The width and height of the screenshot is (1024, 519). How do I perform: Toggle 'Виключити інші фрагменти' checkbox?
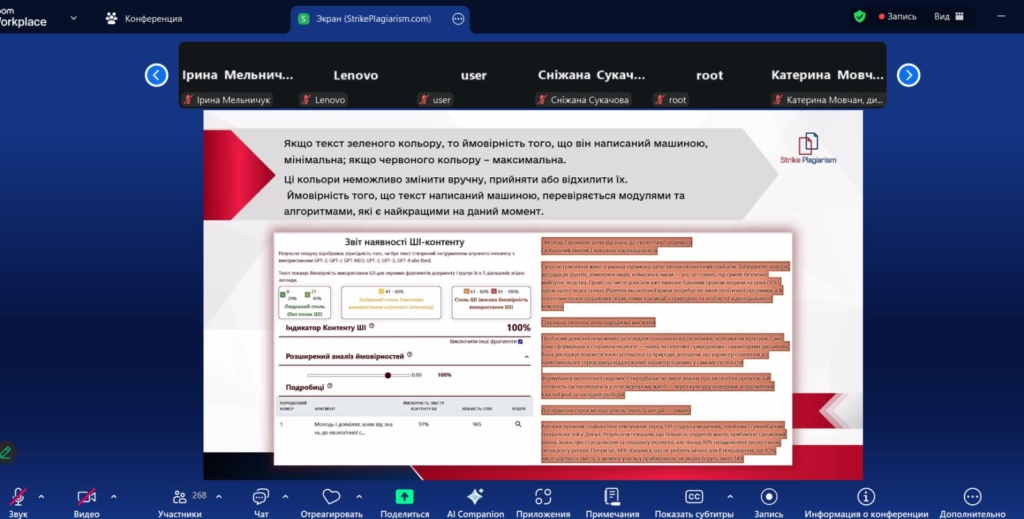(x=521, y=341)
